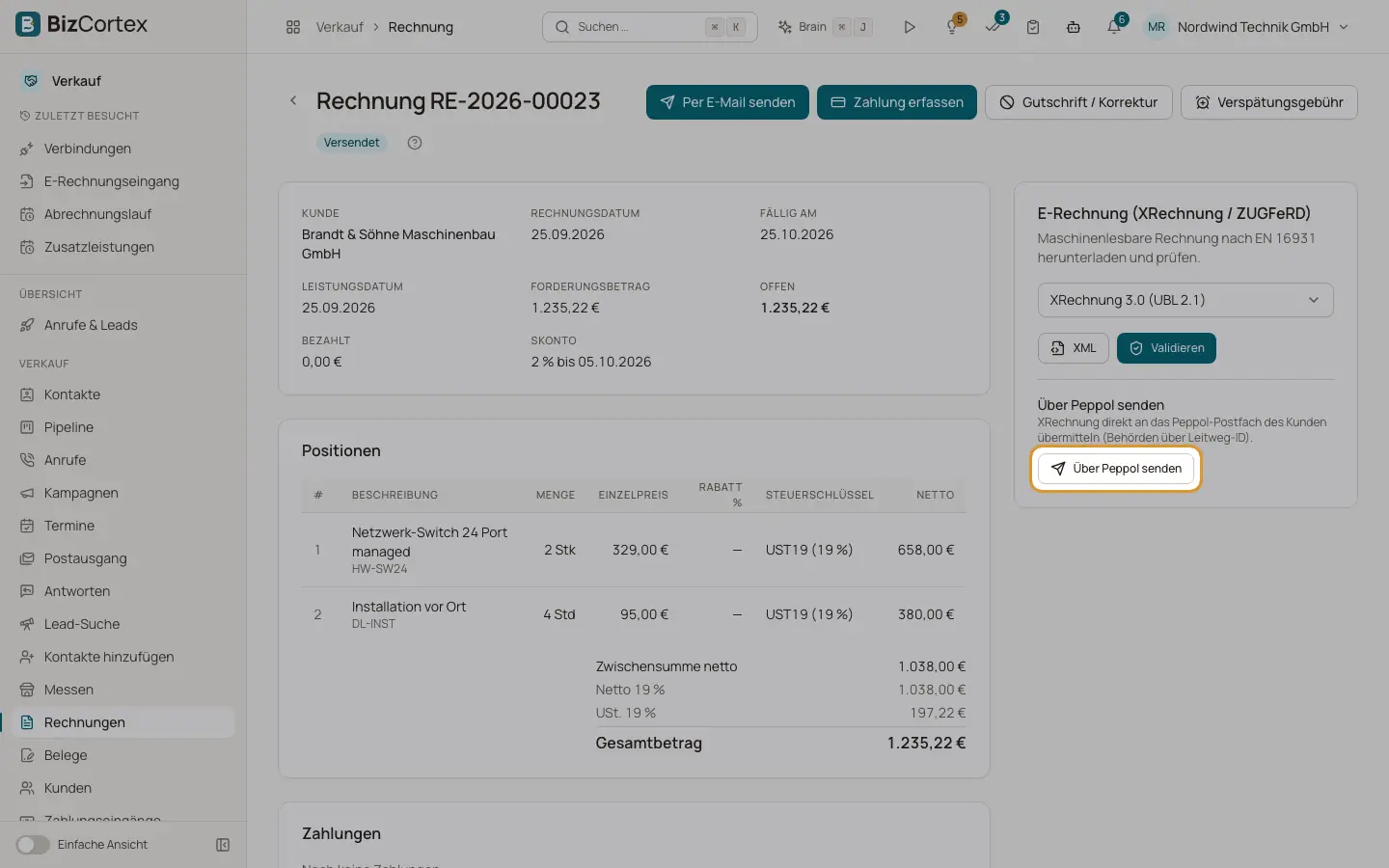Screen dimensions: 1389x868
Task: Toggle the Einfache Ansicht switch
Action: click(x=33, y=845)
